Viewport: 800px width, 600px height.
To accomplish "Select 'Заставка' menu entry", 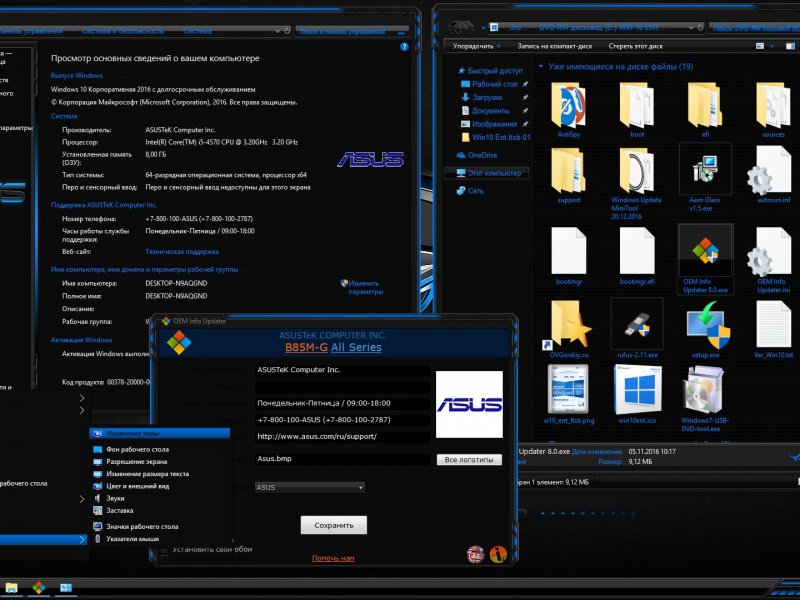I will point(160,511).
